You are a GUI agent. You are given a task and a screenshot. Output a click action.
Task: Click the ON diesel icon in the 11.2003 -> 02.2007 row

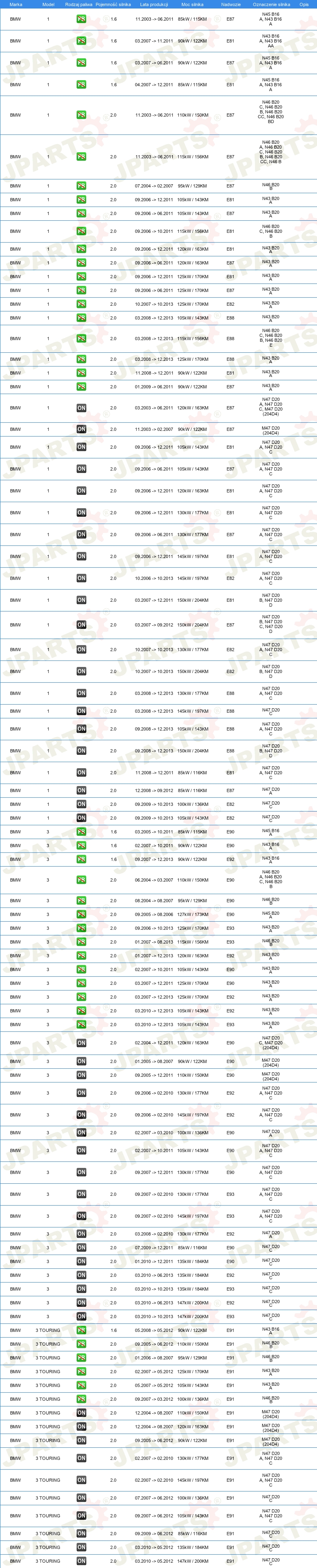click(x=81, y=429)
